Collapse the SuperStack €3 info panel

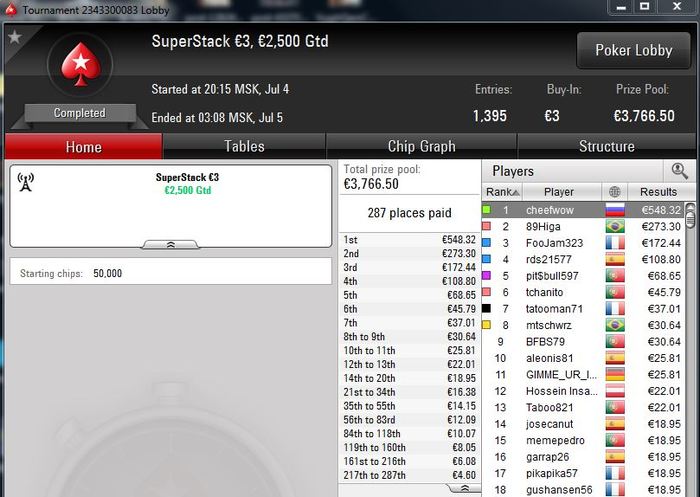pos(171,245)
